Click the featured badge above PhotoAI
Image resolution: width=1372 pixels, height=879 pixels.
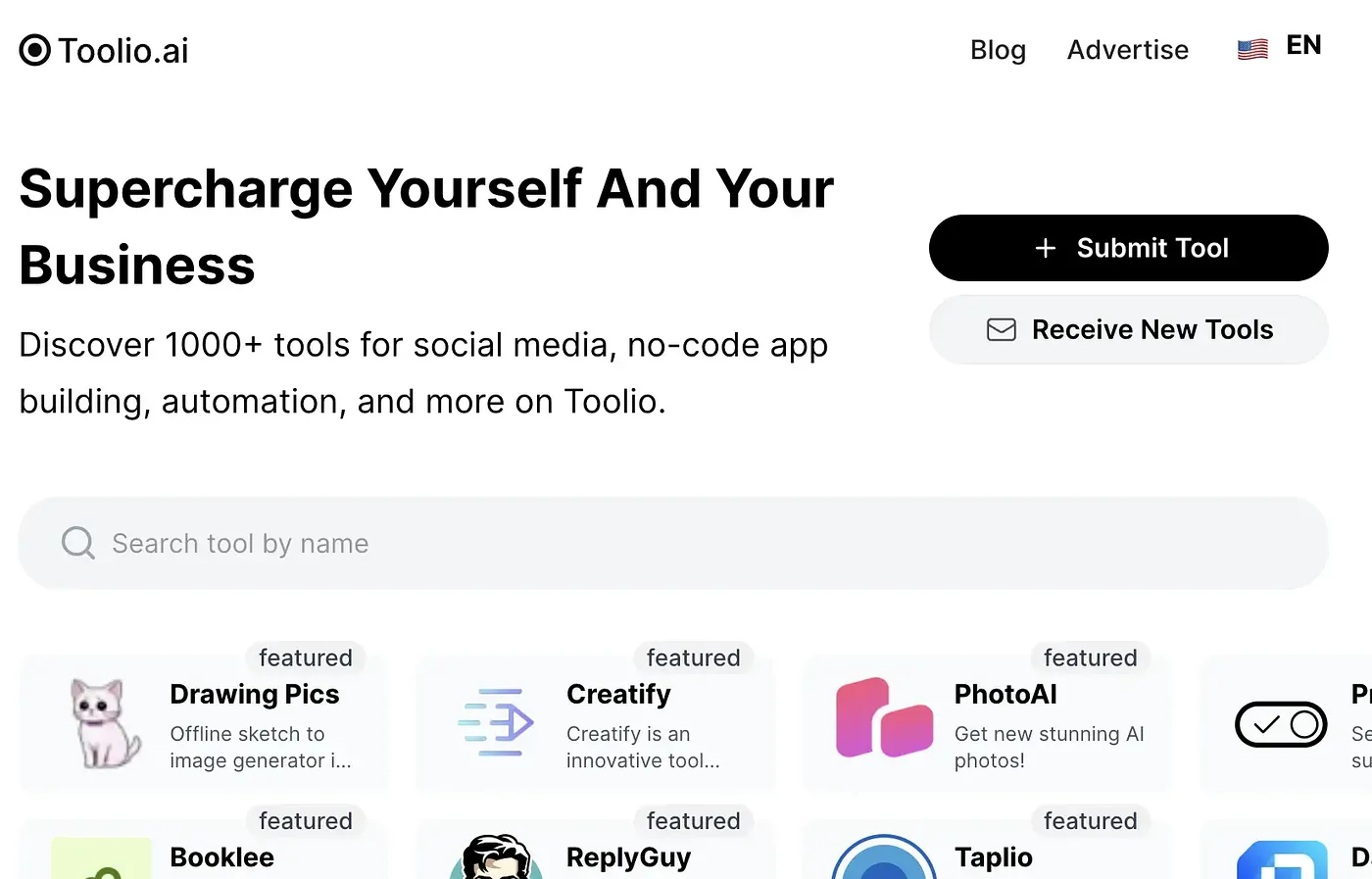pos(1090,658)
